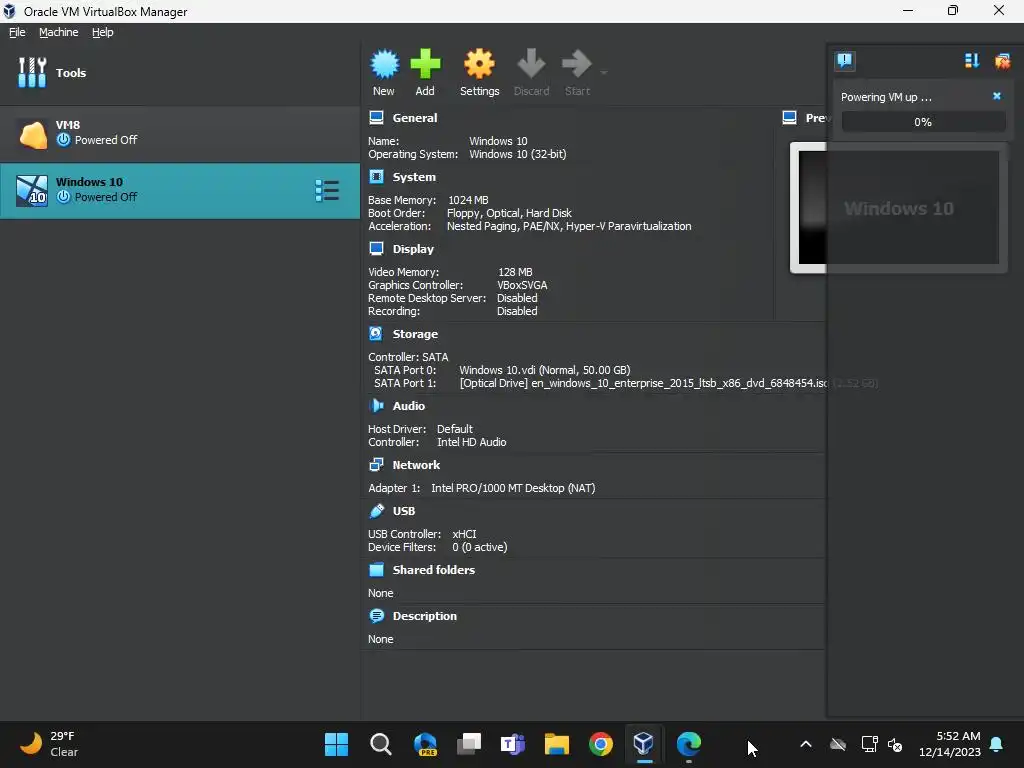The image size is (1024, 768).
Task: Open the Start button dropdown arrow
Action: coord(604,72)
